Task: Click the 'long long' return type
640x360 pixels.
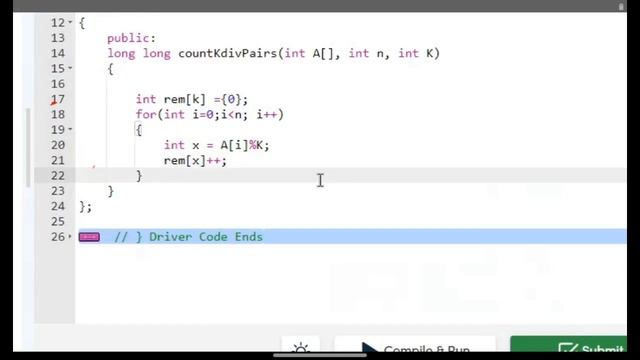Action: (x=139, y=53)
